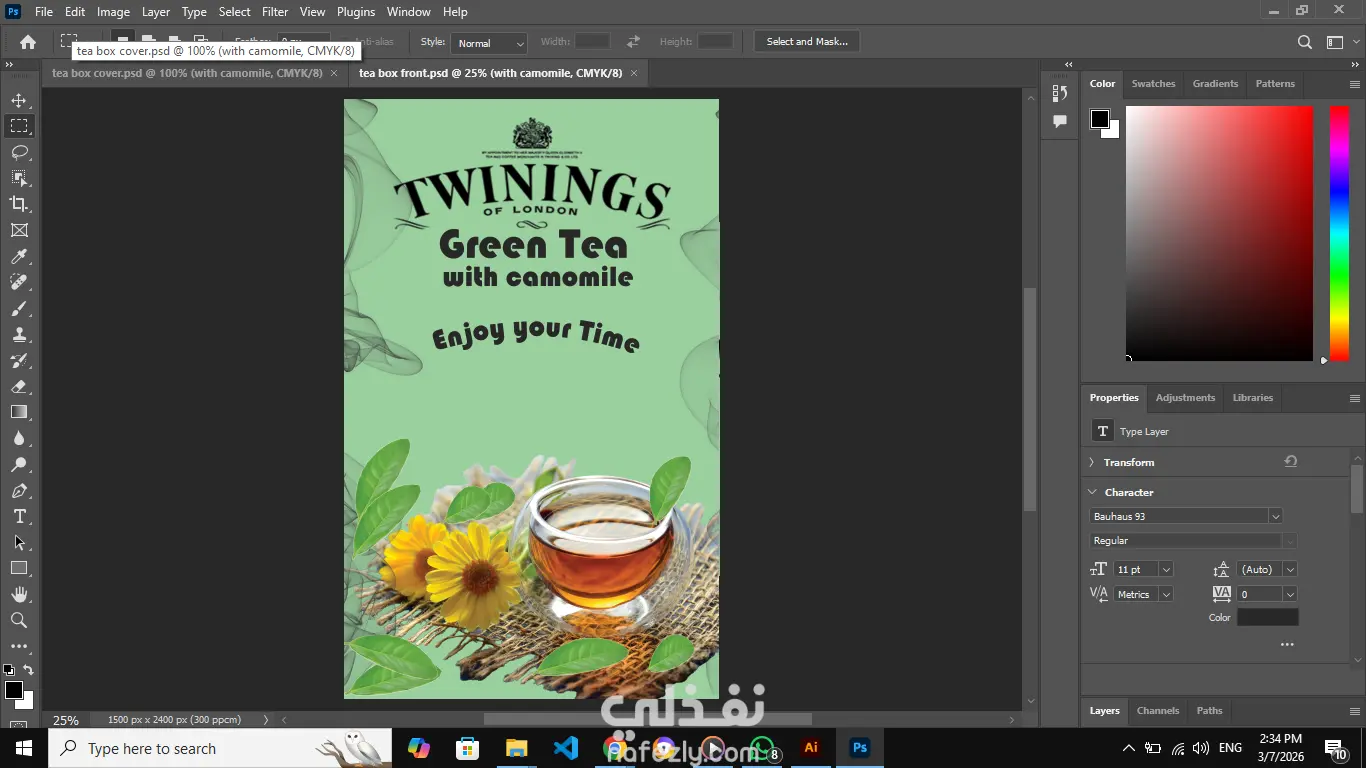Toggle Quick Mask mode
The image size is (1366, 768).
[19, 724]
